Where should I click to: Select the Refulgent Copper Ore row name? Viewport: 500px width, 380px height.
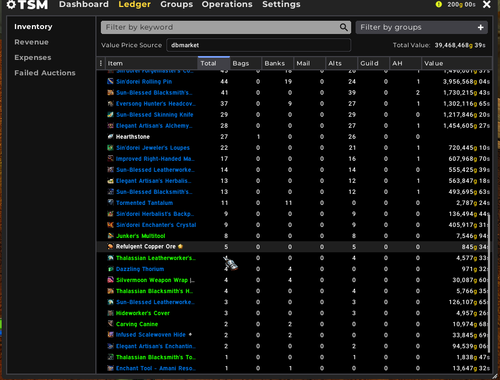tap(146, 247)
